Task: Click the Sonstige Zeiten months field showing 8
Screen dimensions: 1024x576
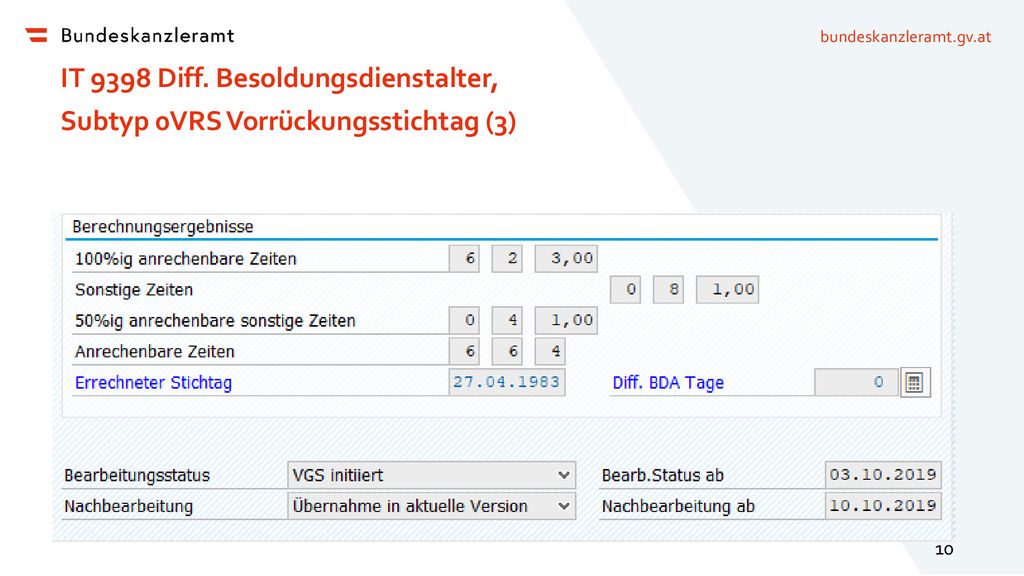Action: [668, 290]
